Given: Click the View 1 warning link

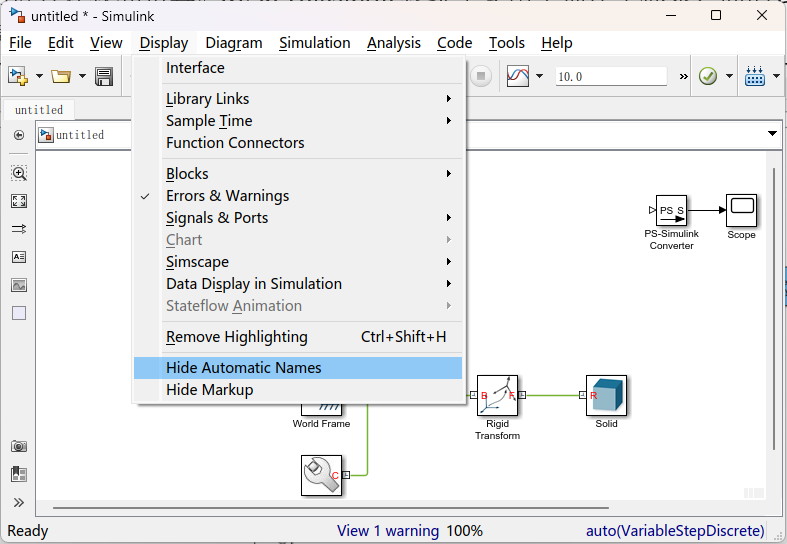Looking at the screenshot, I should (x=387, y=531).
